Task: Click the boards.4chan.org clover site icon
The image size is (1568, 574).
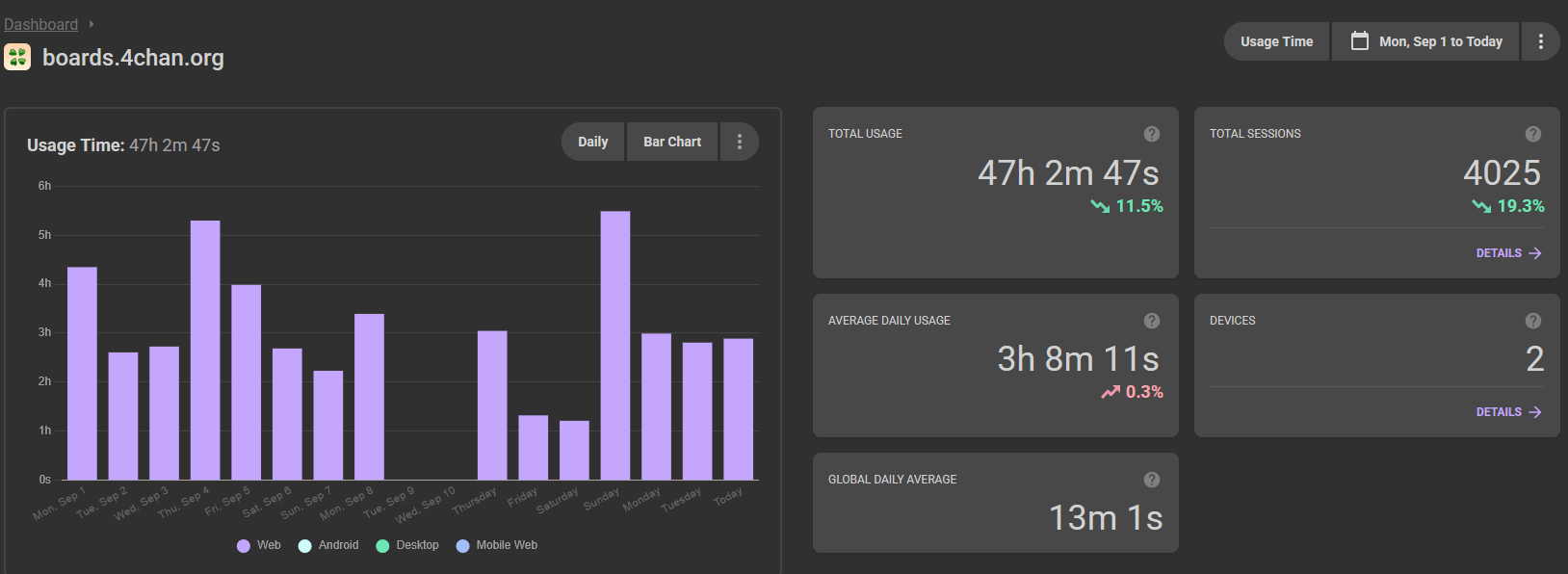Action: [17, 57]
